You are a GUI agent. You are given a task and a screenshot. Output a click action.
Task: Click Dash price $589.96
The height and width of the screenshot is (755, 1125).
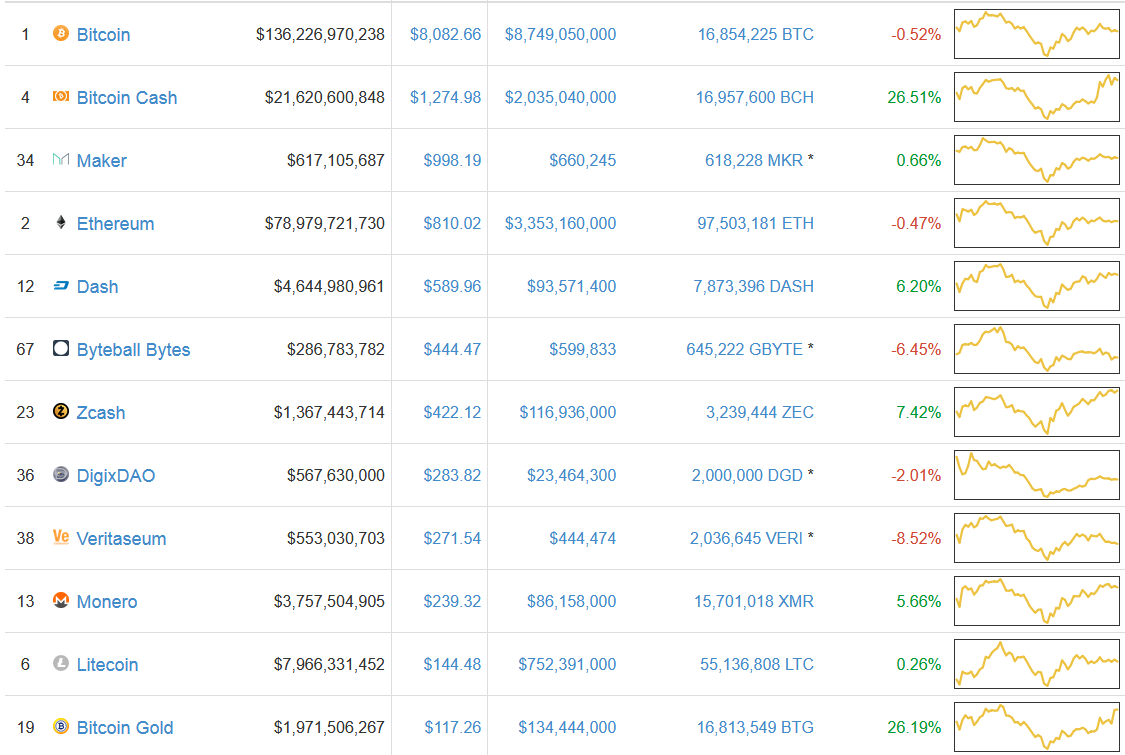pos(452,286)
